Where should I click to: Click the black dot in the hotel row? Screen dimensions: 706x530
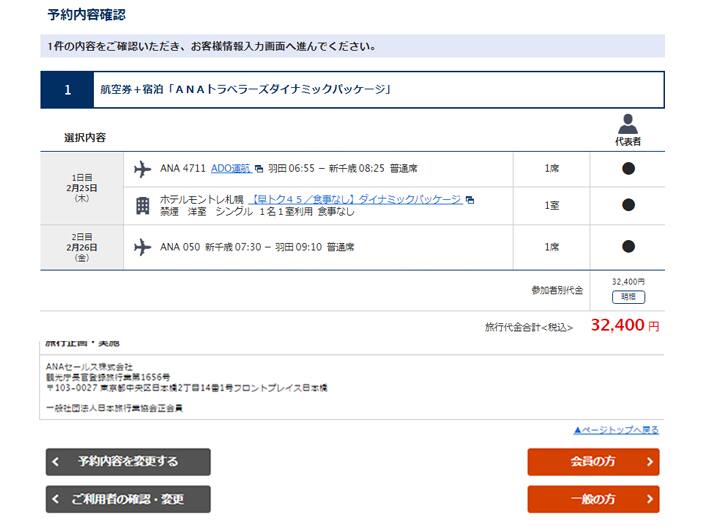(x=628, y=205)
